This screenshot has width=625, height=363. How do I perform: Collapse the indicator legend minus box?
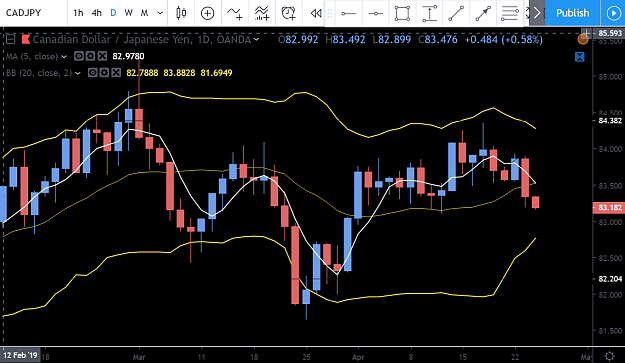pyautogui.click(x=10, y=39)
